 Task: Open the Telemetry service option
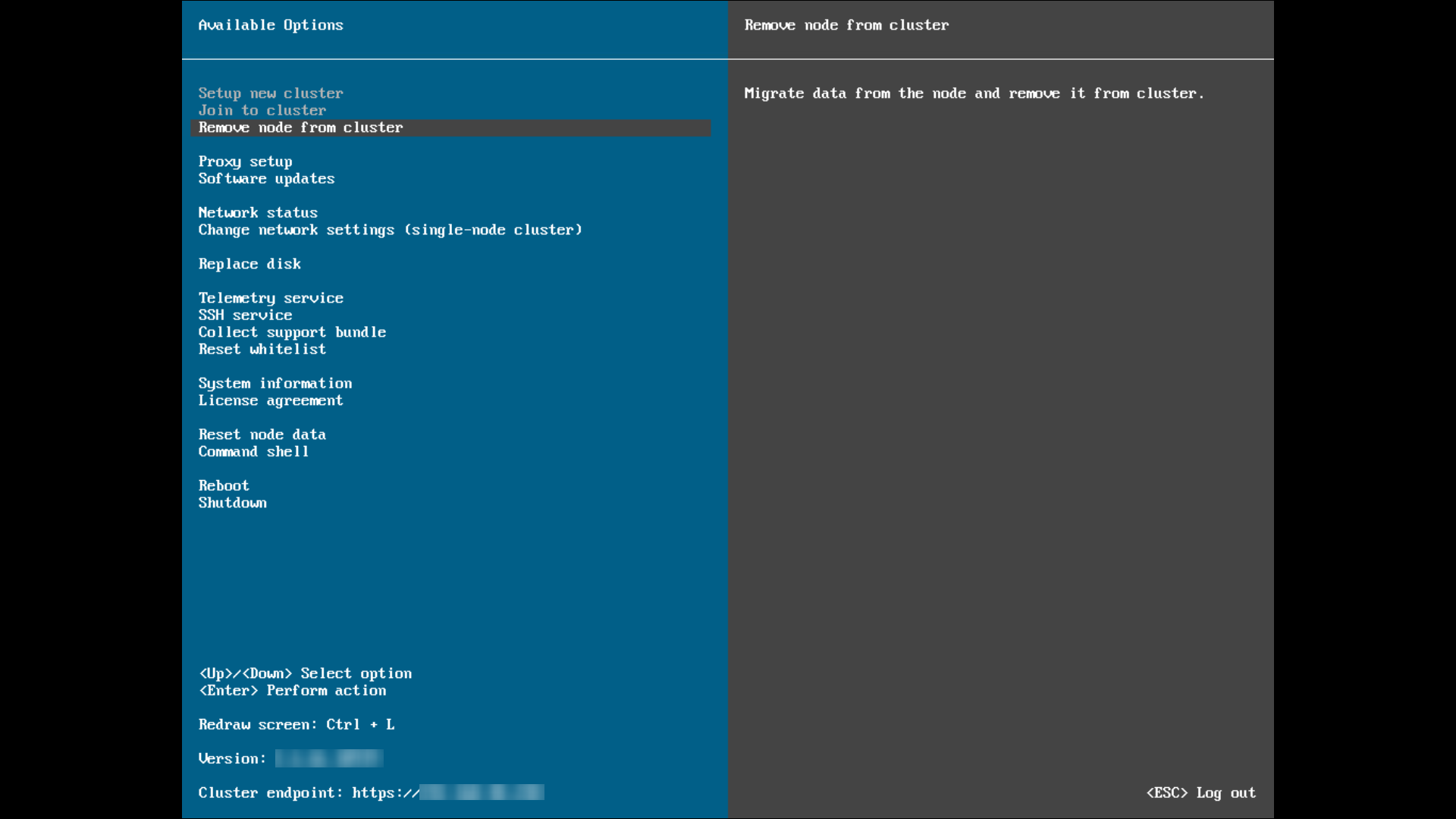271,298
